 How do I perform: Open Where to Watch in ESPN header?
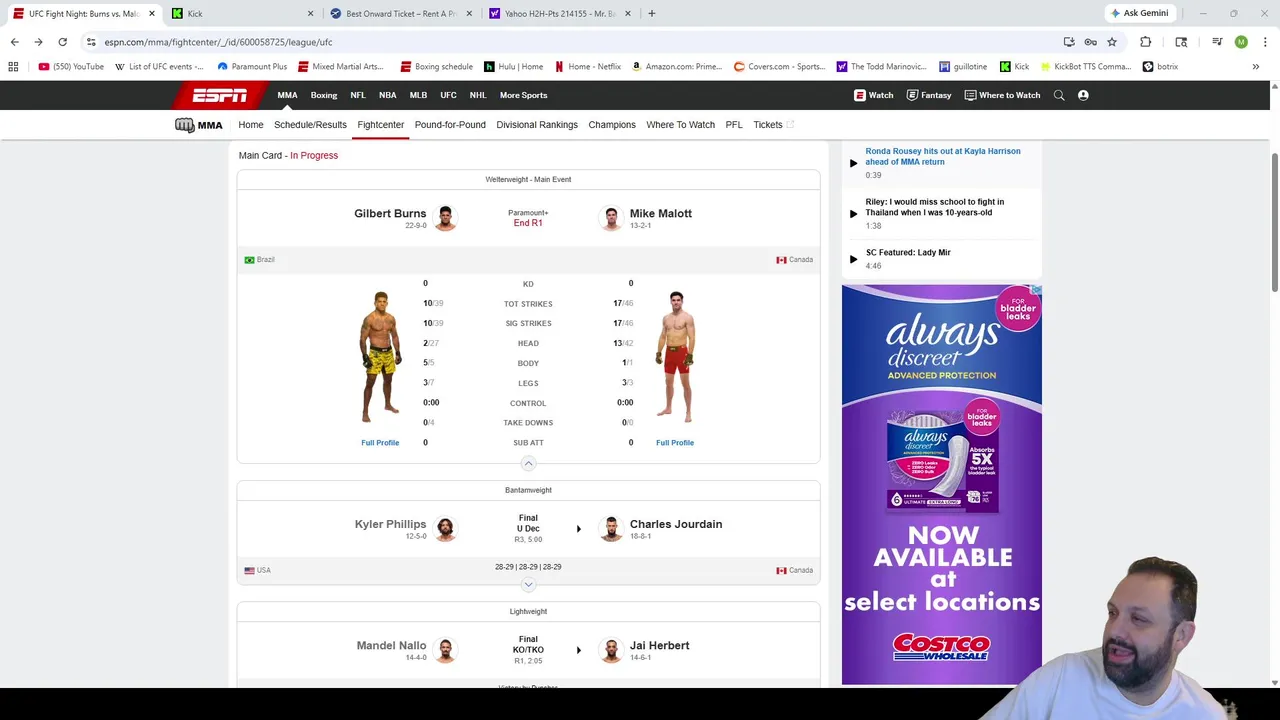1002,95
